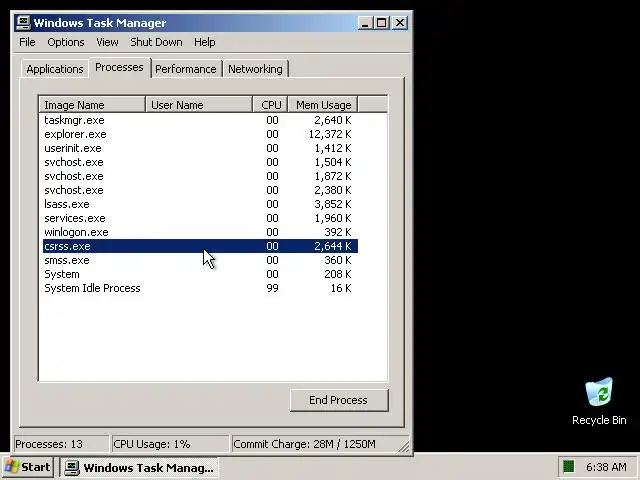
Task: Sort by Image Name column header
Action: (x=92, y=105)
